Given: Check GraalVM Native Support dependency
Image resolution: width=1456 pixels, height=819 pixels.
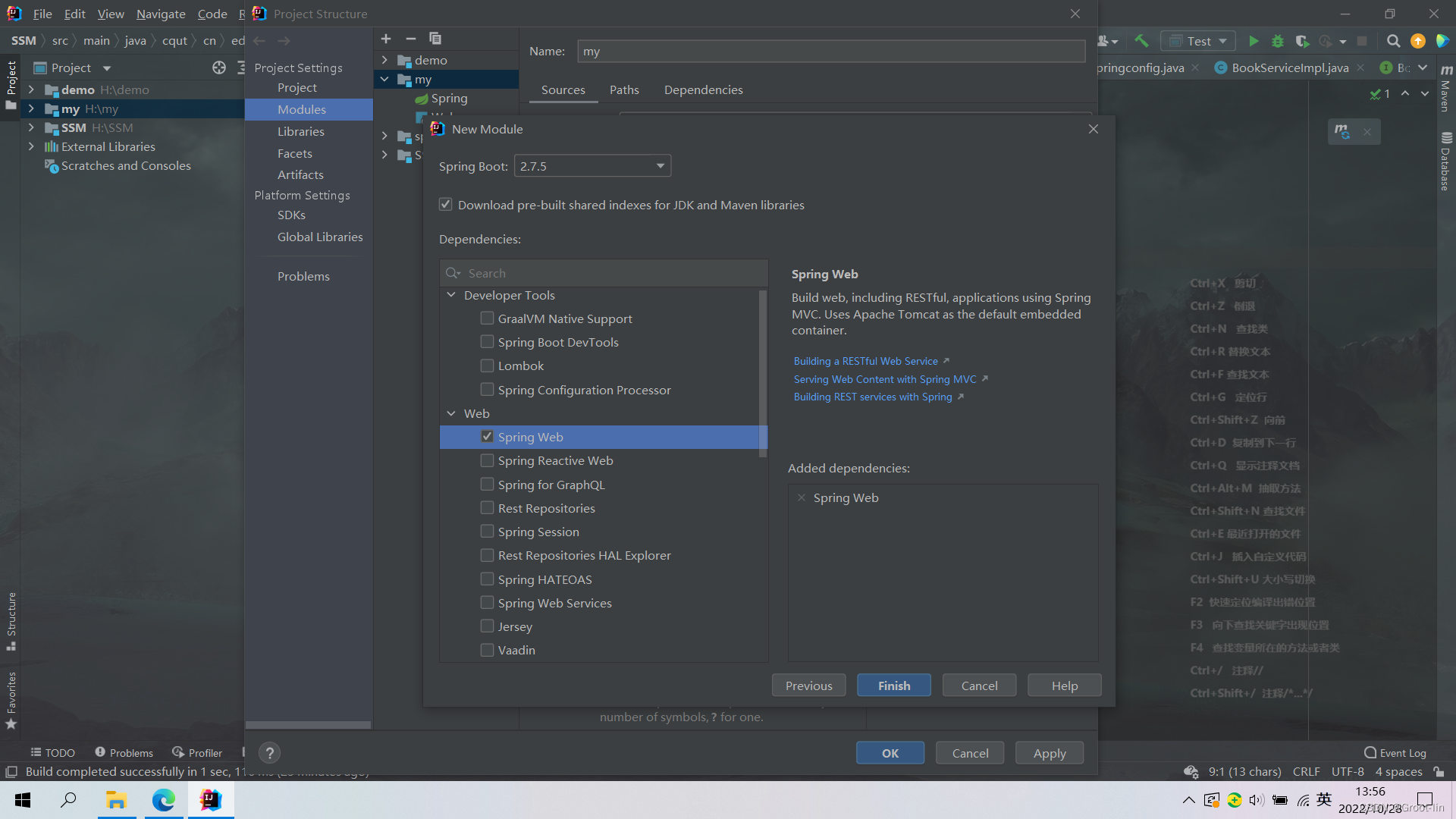Looking at the screenshot, I should point(487,318).
